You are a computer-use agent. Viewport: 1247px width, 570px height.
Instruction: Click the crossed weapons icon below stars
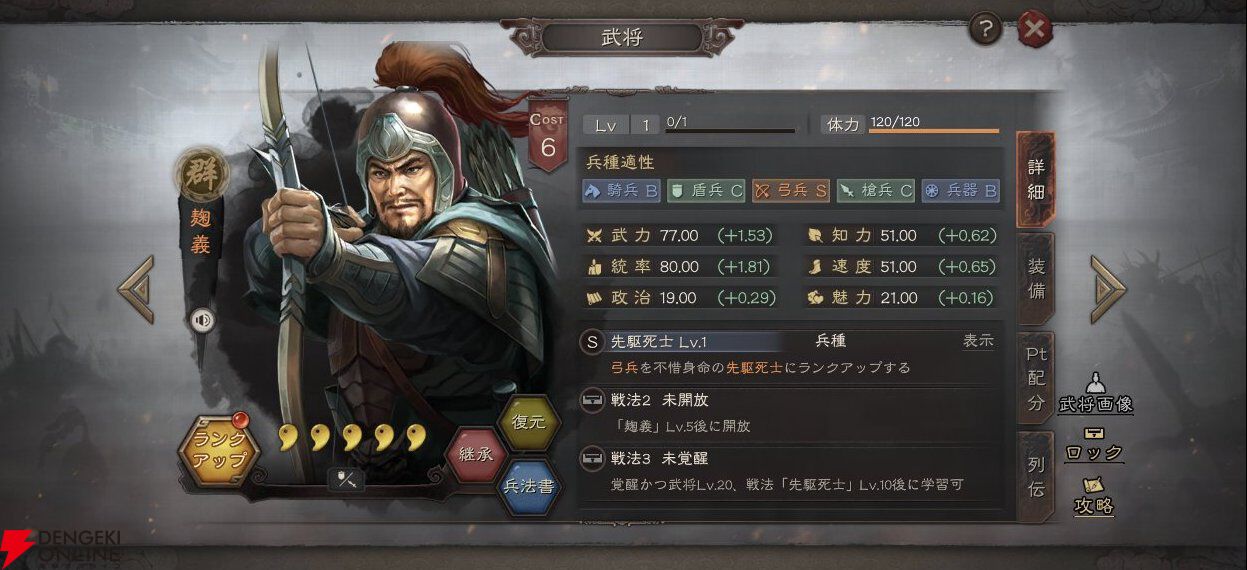[x=346, y=481]
